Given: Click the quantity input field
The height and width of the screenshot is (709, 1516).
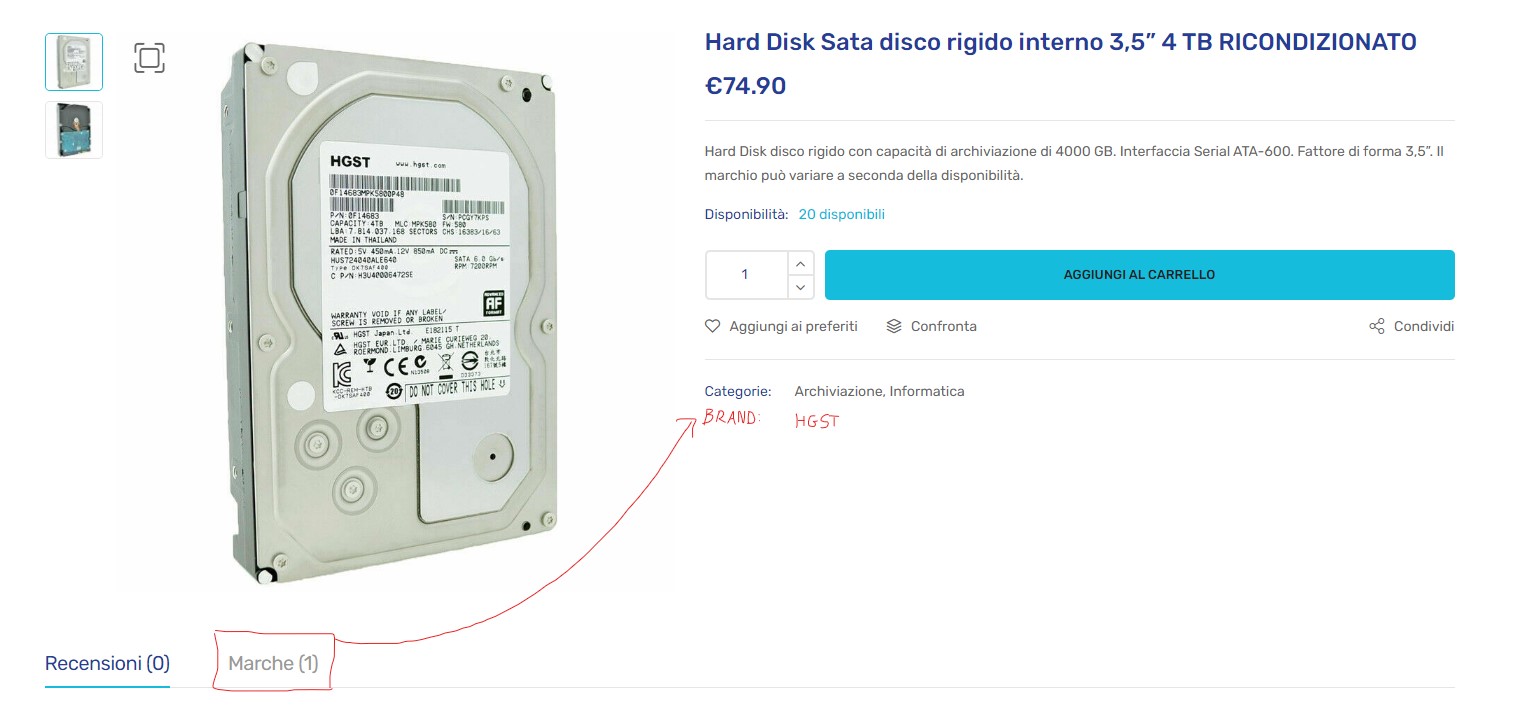Looking at the screenshot, I should [x=746, y=275].
